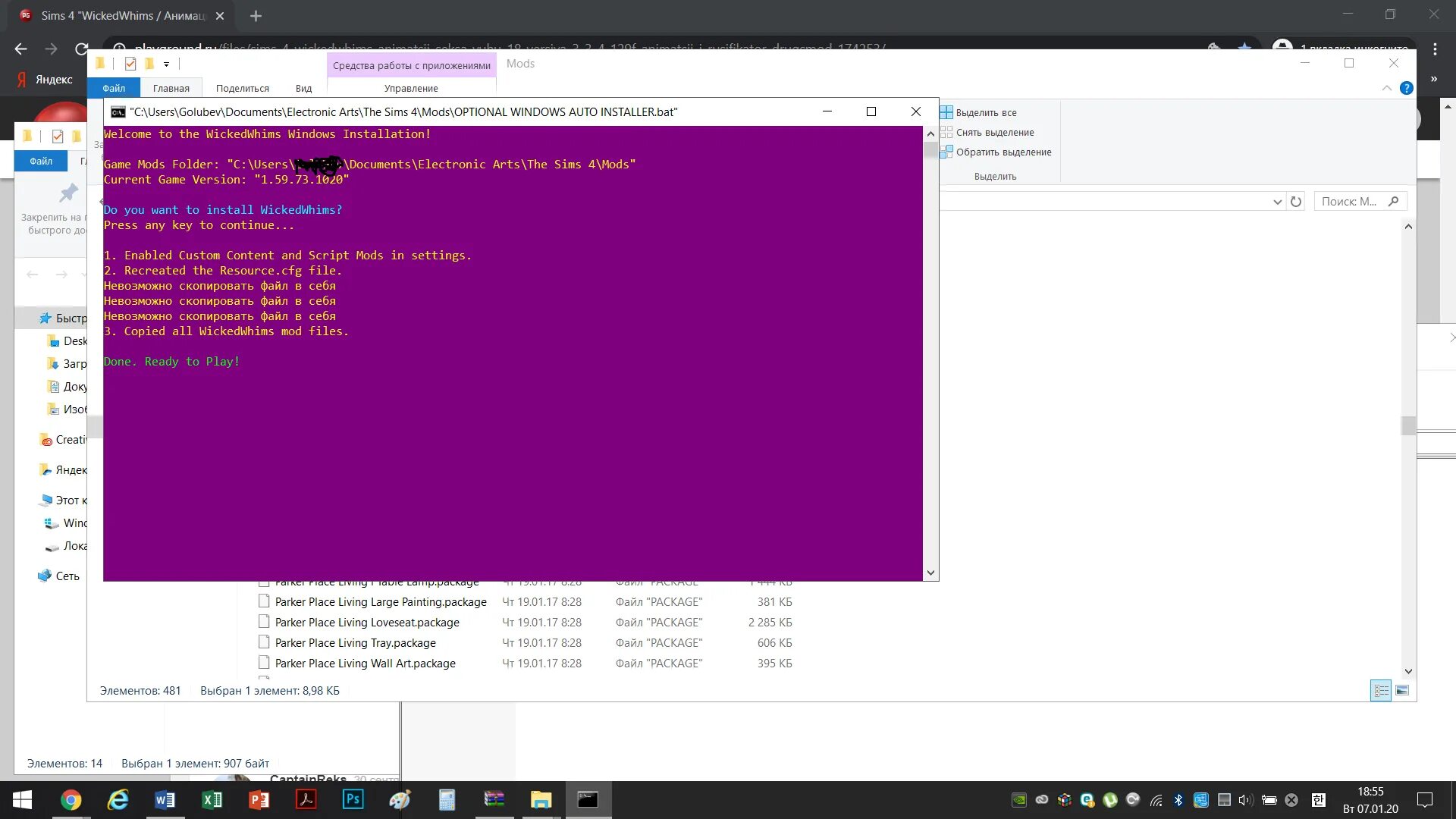
Task: Launch Adobe Acrobat from the taskbar
Action: 306,799
